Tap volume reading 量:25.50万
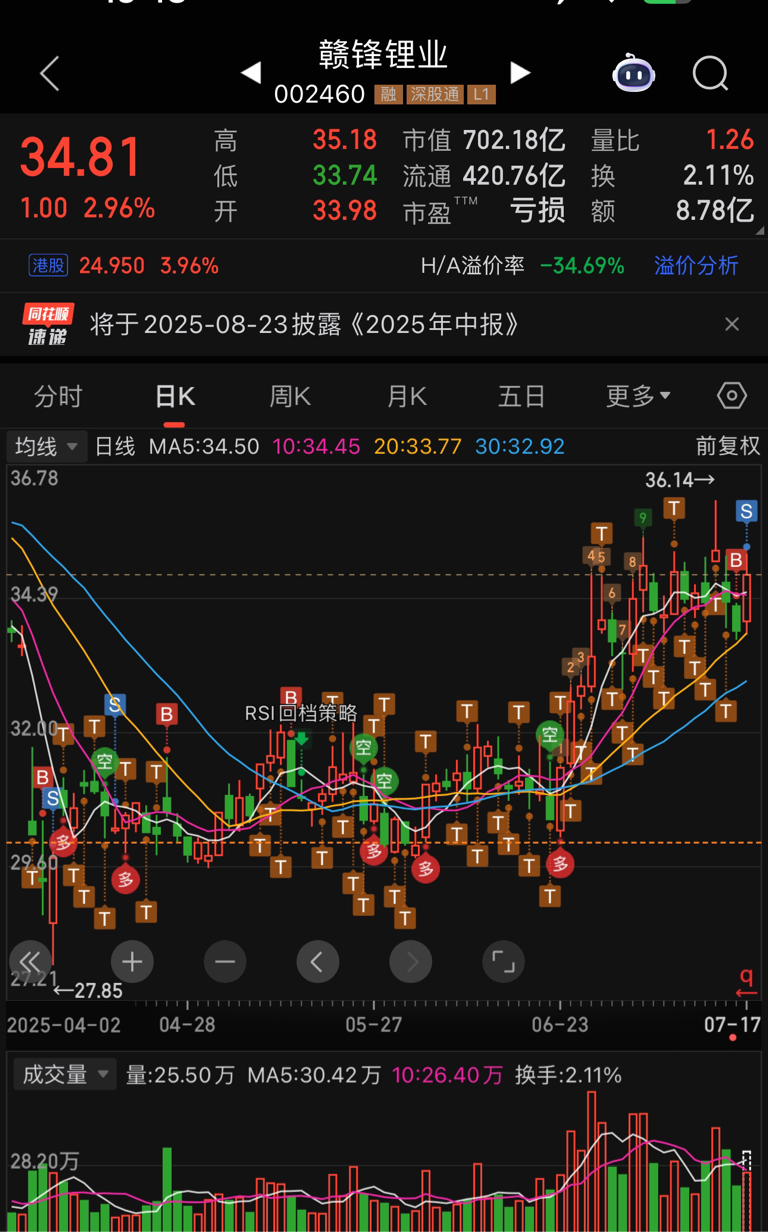Image resolution: width=768 pixels, height=1232 pixels. click(x=180, y=1075)
